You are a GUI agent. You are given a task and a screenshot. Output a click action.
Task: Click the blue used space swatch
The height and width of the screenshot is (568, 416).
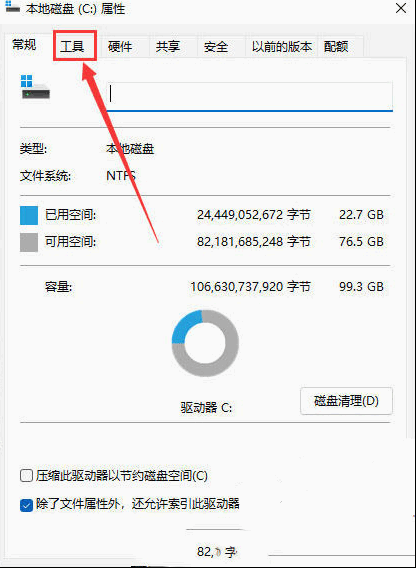point(29,216)
